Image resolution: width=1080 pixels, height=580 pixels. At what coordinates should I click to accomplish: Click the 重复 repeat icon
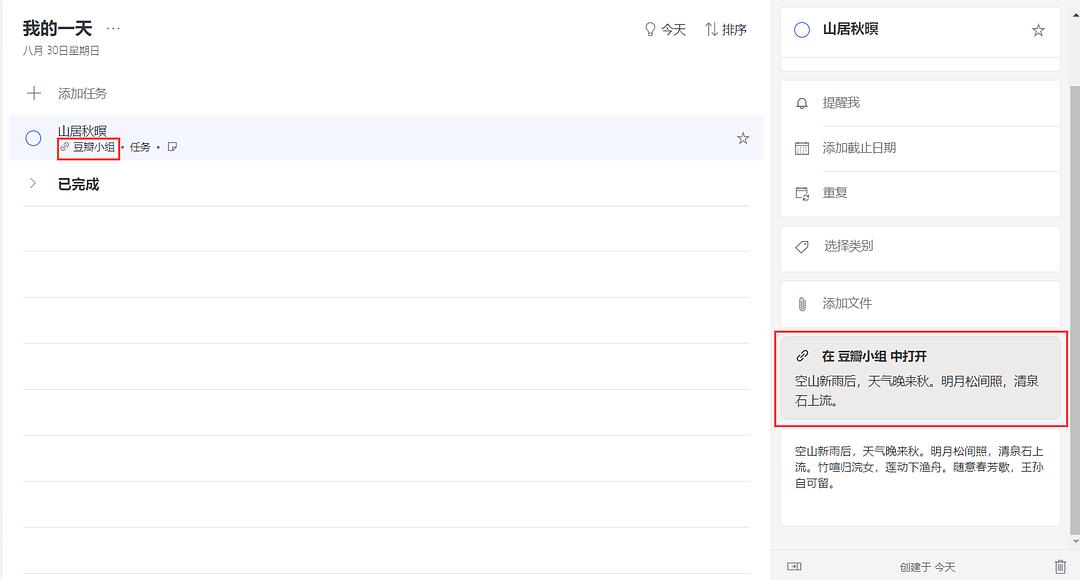pyautogui.click(x=801, y=193)
